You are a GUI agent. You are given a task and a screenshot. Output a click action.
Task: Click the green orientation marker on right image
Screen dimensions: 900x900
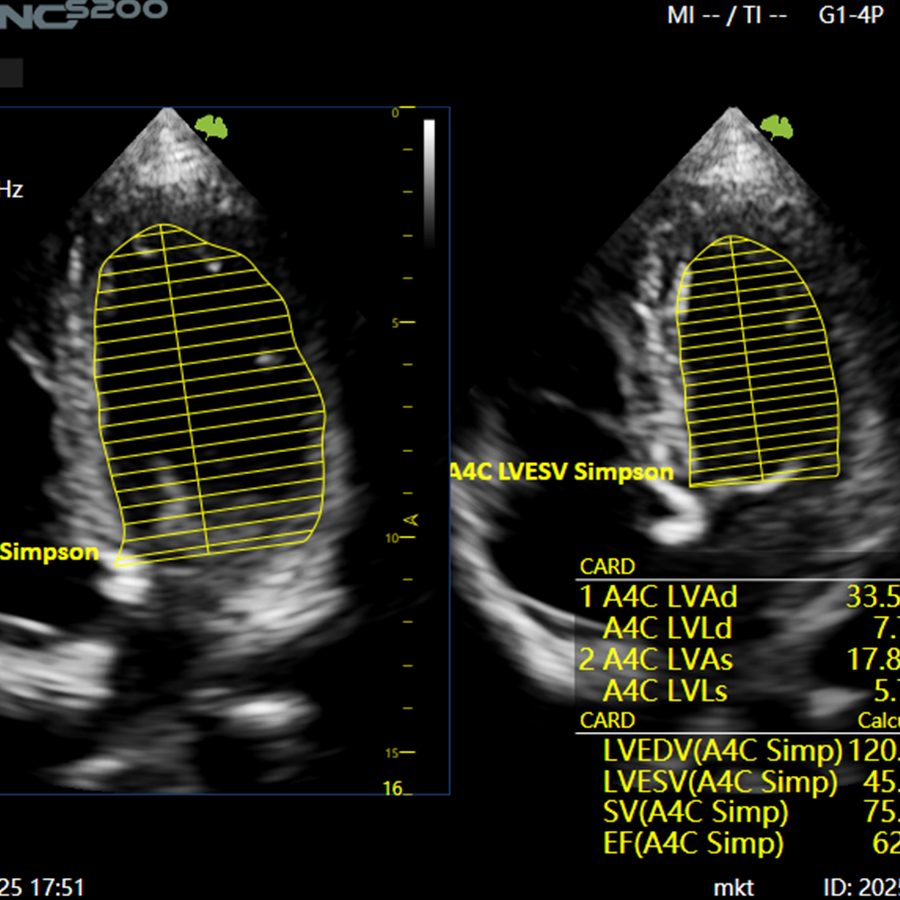(776, 126)
